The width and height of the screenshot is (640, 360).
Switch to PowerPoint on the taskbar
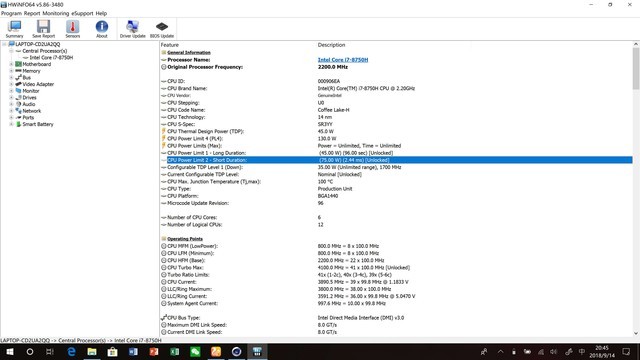click(154, 351)
